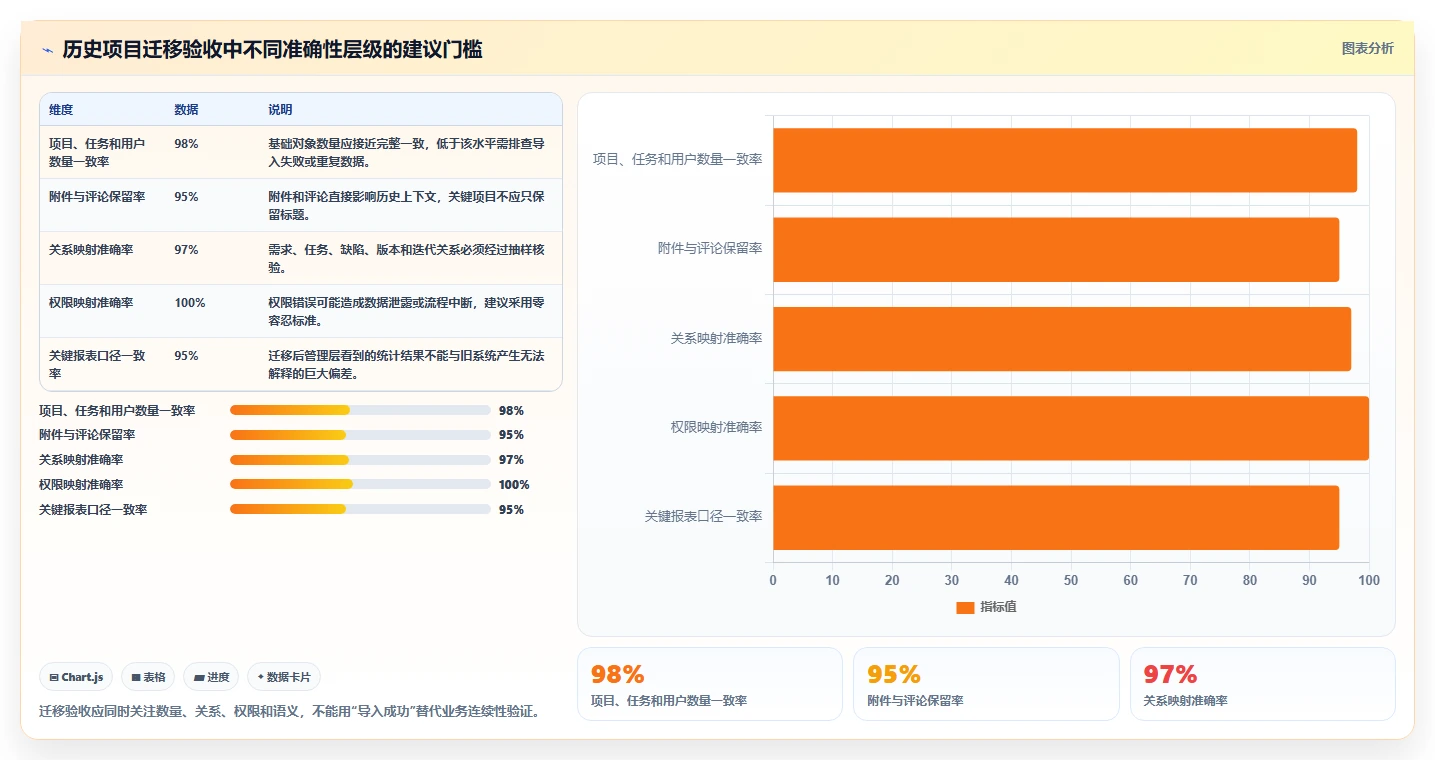Screen dimensions: 1435x760
Task: Click the 图表分析 label in the header
Action: click(x=1367, y=48)
